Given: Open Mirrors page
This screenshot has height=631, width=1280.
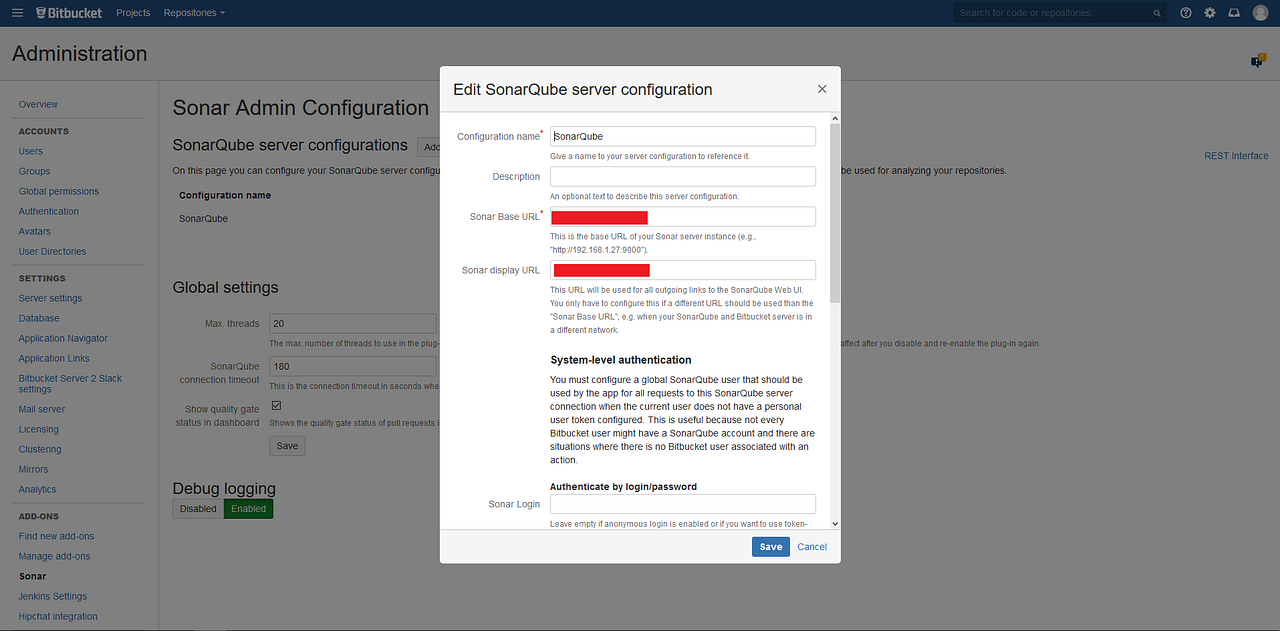Looking at the screenshot, I should click(x=33, y=469).
